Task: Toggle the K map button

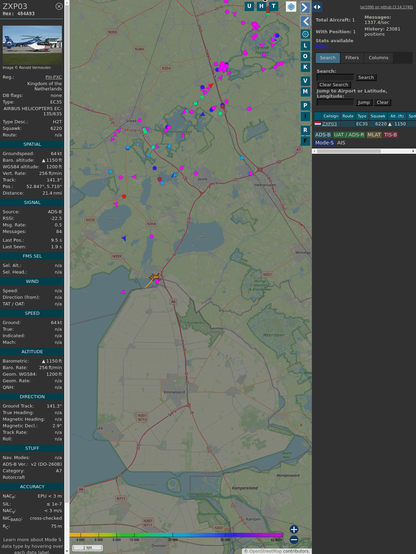Action: (305, 67)
